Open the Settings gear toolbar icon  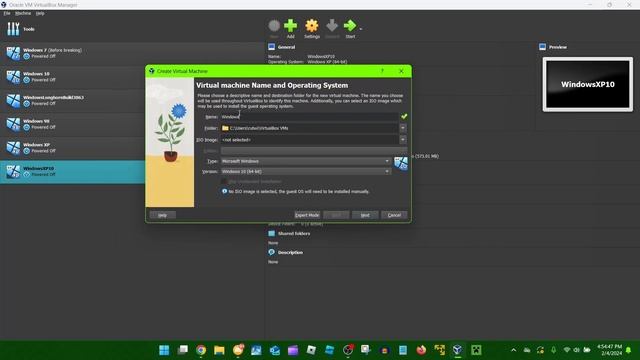tap(312, 29)
